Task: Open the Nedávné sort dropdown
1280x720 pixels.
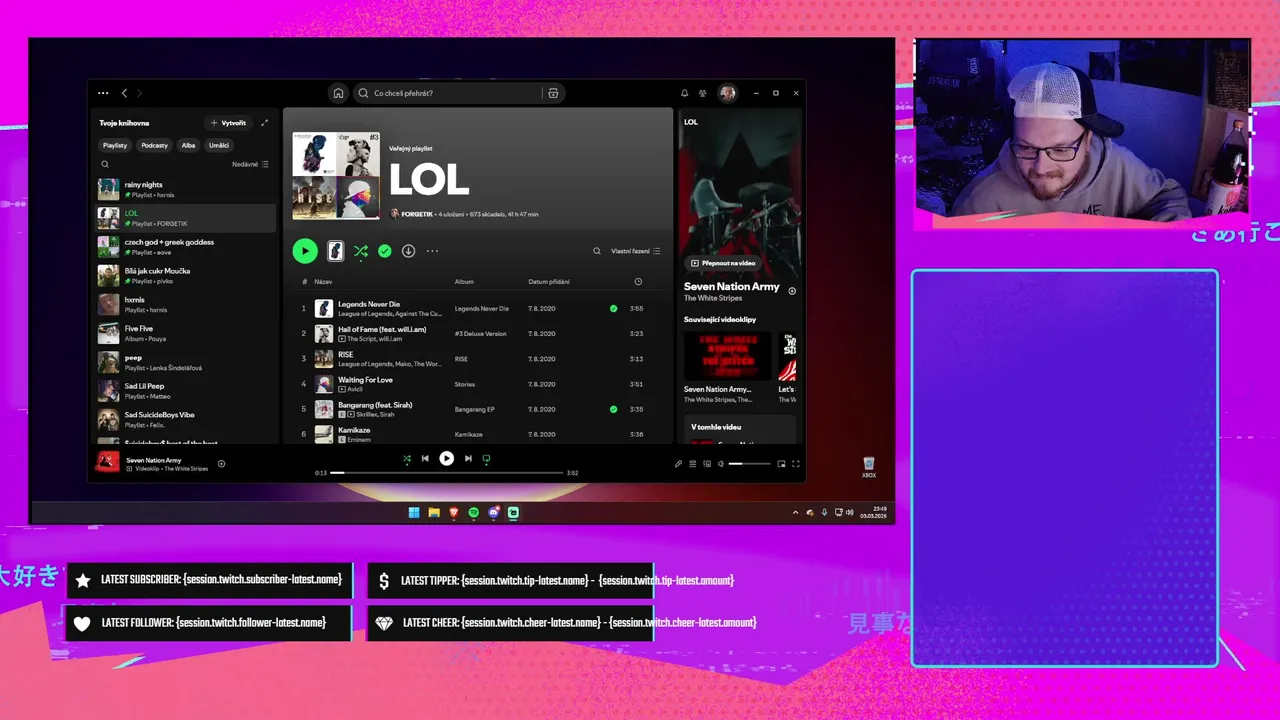Action: tap(250, 164)
